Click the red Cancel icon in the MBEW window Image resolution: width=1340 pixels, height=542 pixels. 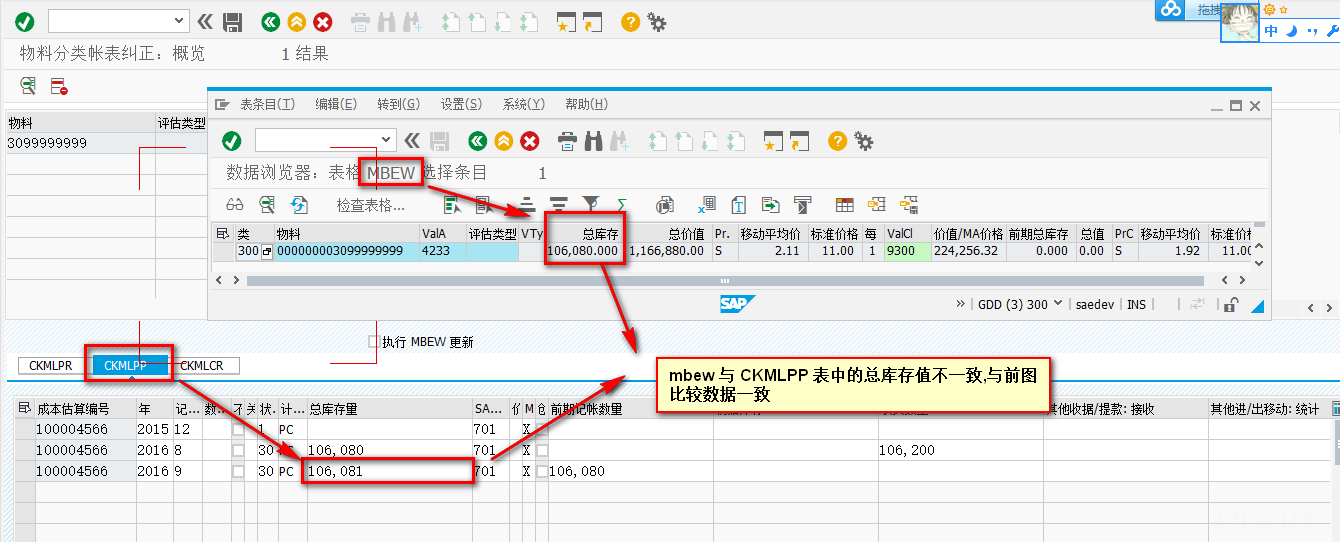click(x=530, y=141)
